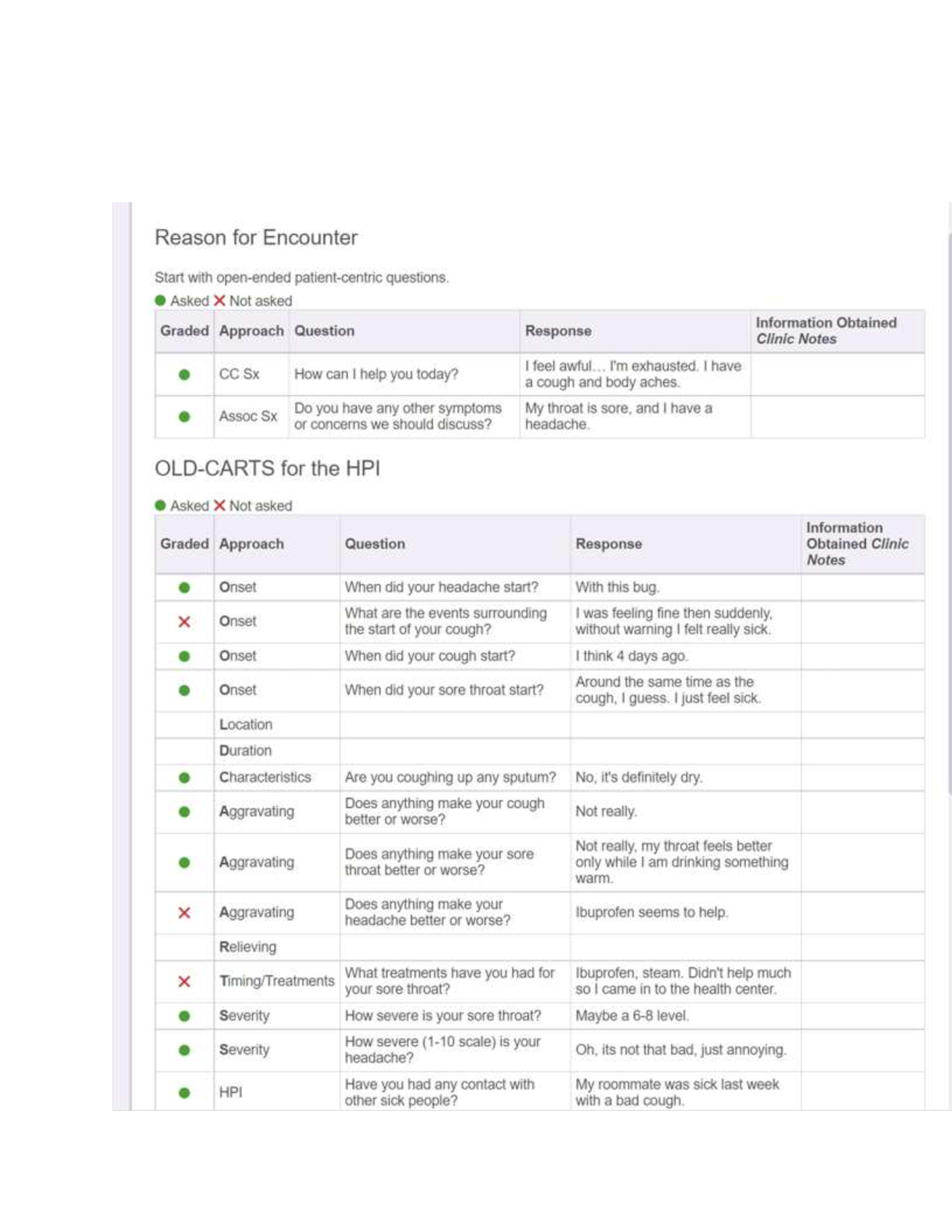Click the green dot beside 'When did your headache start?'
The image size is (952, 1232).
[x=184, y=588]
